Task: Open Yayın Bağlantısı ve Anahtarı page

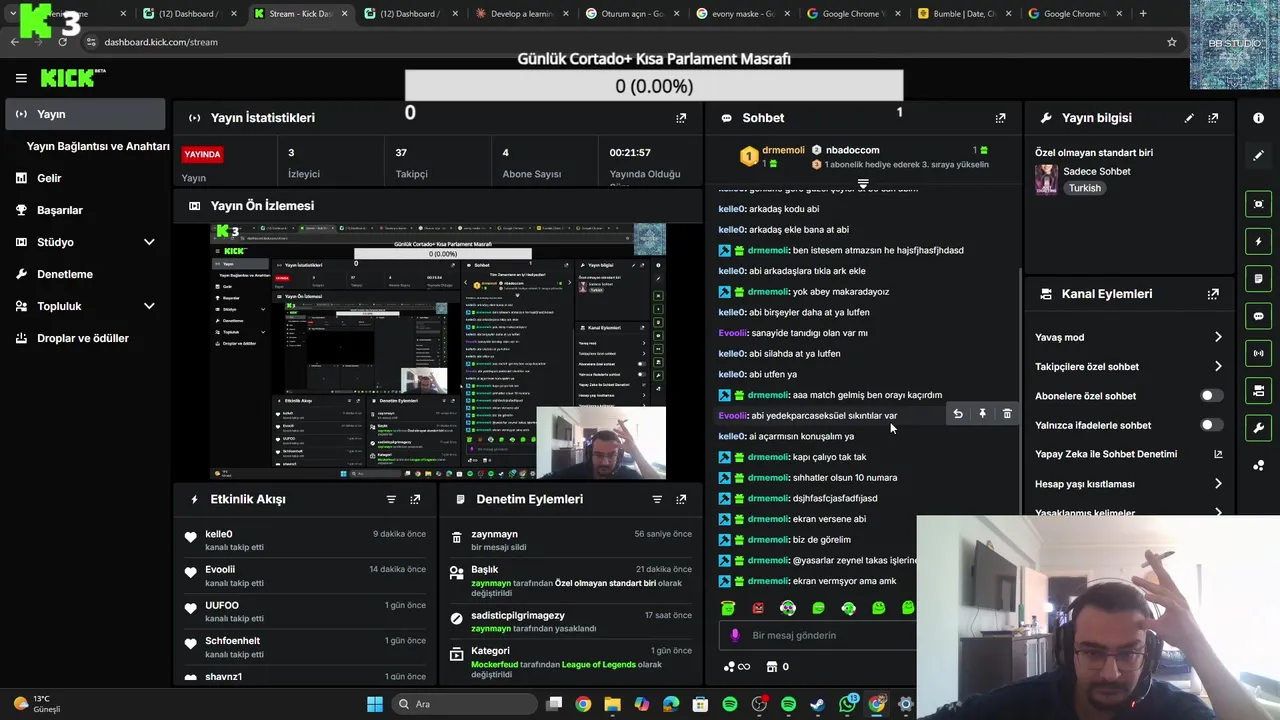Action: [x=98, y=146]
